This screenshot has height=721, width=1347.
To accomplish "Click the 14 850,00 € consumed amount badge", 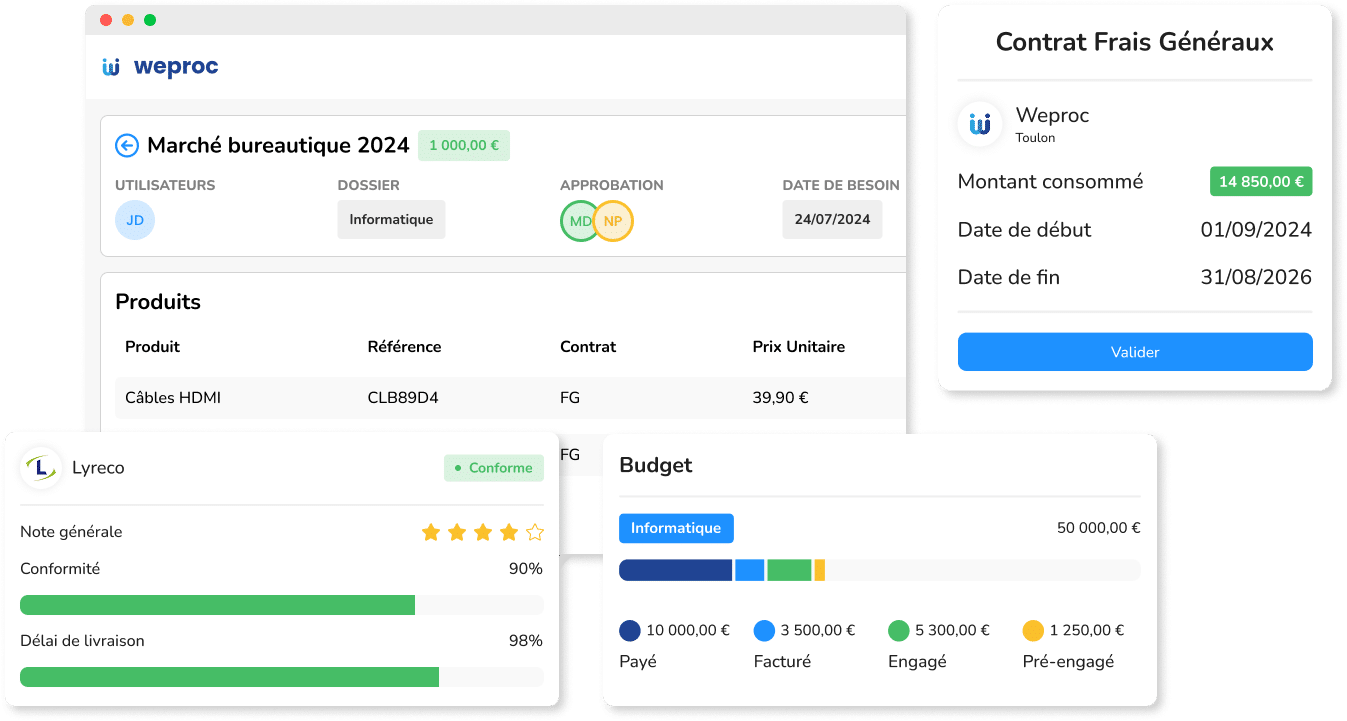I will (1261, 182).
